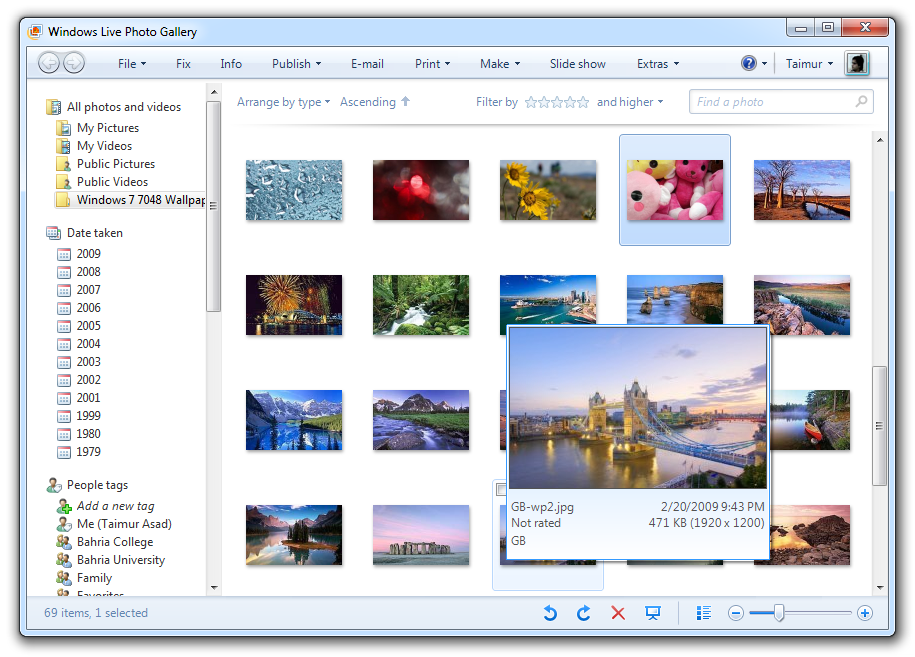
Task: Start slide show from bottom toolbar icon
Action: point(653,613)
